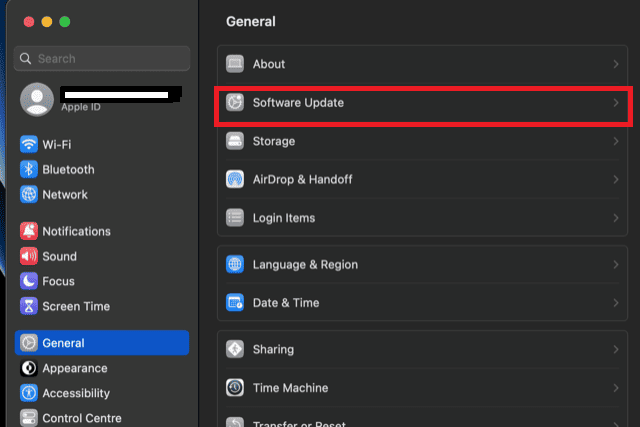Click the Search field in sidebar
This screenshot has height=427, width=640.
[x=102, y=59]
